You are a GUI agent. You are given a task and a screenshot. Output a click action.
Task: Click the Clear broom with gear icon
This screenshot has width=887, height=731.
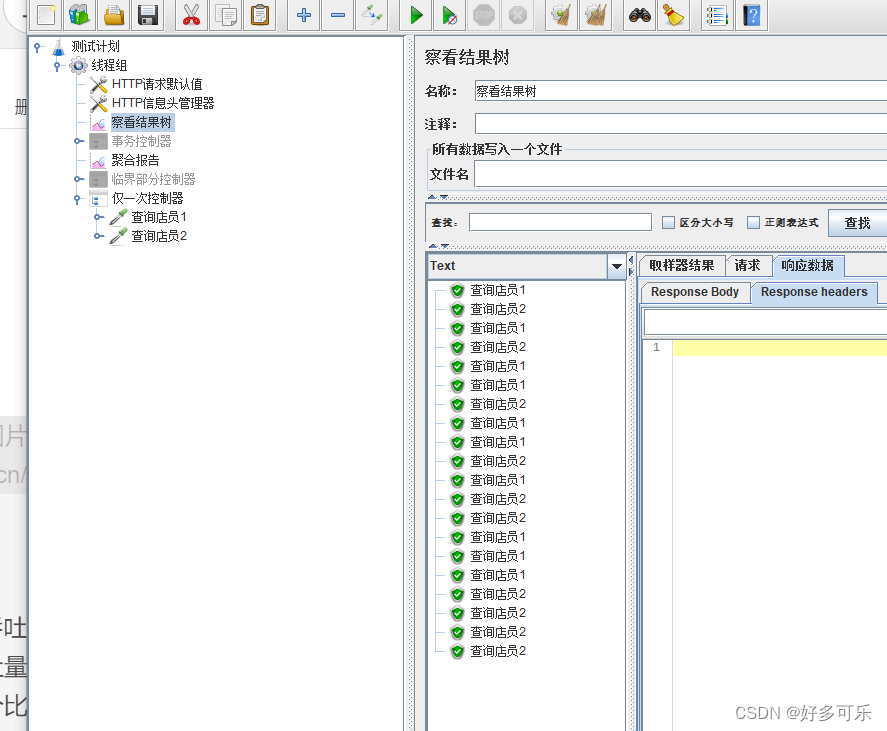(561, 15)
